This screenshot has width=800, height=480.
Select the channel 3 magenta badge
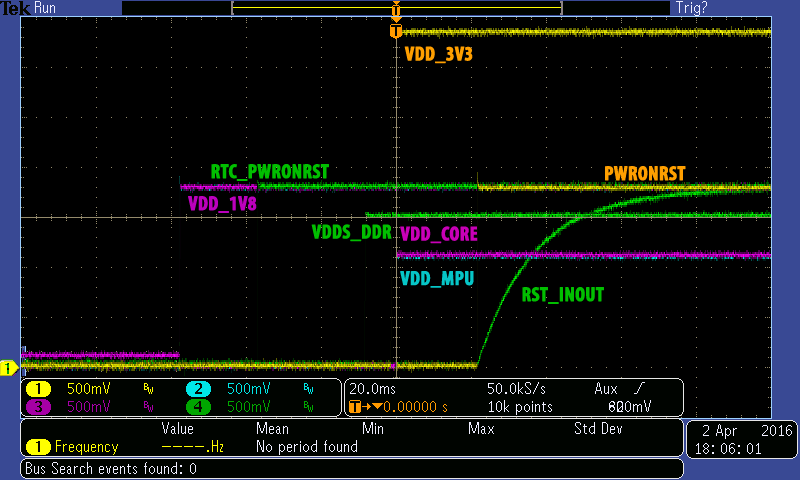(x=38, y=407)
